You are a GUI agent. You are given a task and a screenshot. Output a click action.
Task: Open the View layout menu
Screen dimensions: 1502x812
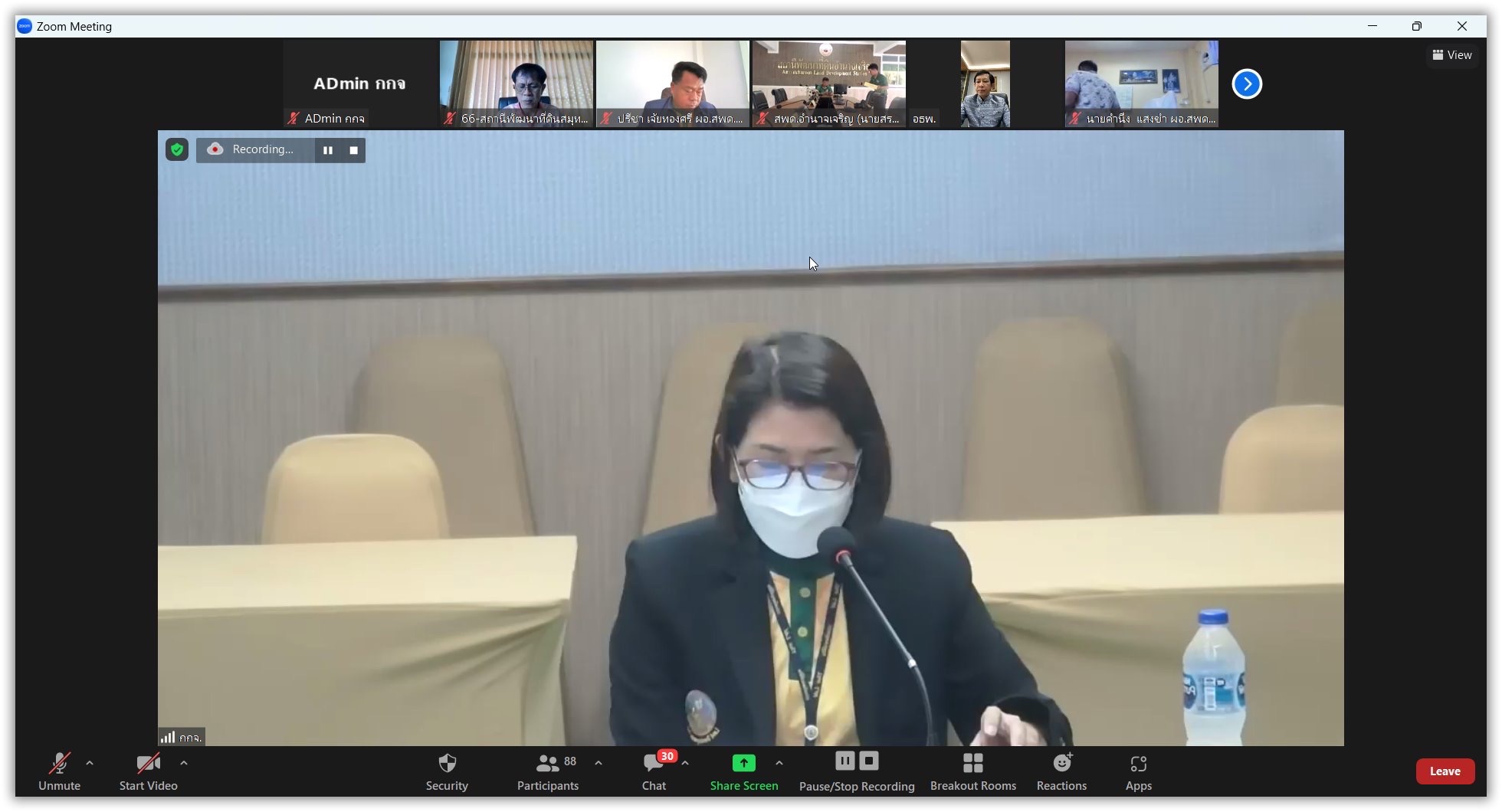[x=1452, y=55]
